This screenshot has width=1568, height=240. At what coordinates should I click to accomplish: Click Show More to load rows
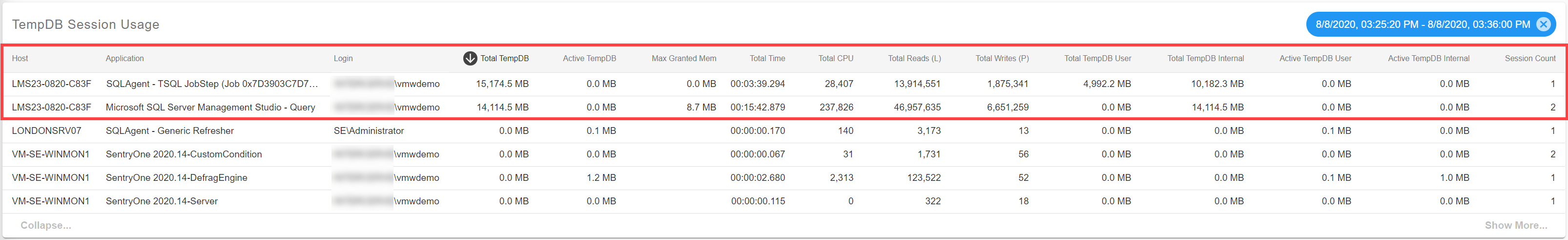[x=1516, y=225]
